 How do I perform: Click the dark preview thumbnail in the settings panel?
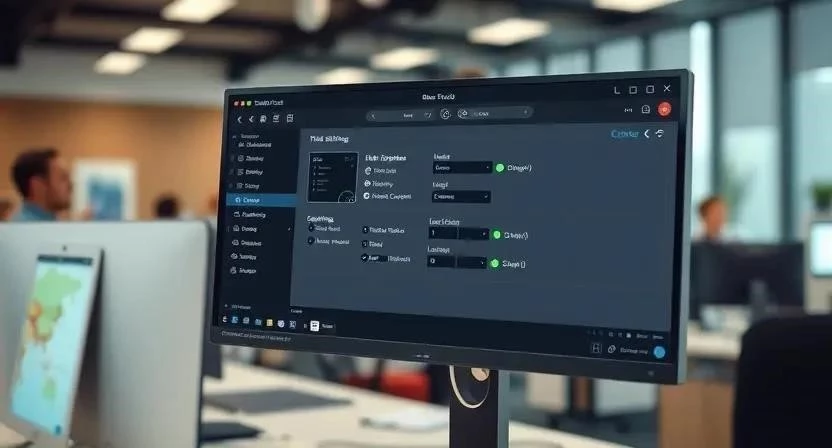[x=332, y=177]
